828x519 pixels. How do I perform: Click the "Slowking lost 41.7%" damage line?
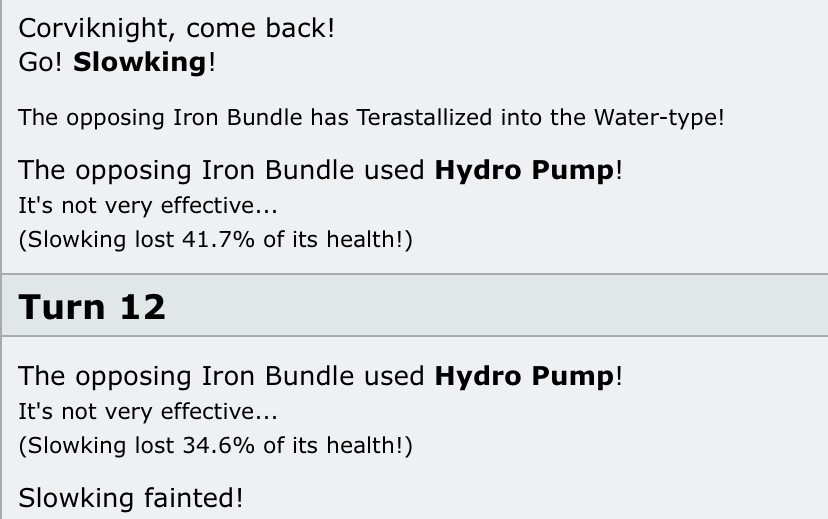click(x=215, y=239)
